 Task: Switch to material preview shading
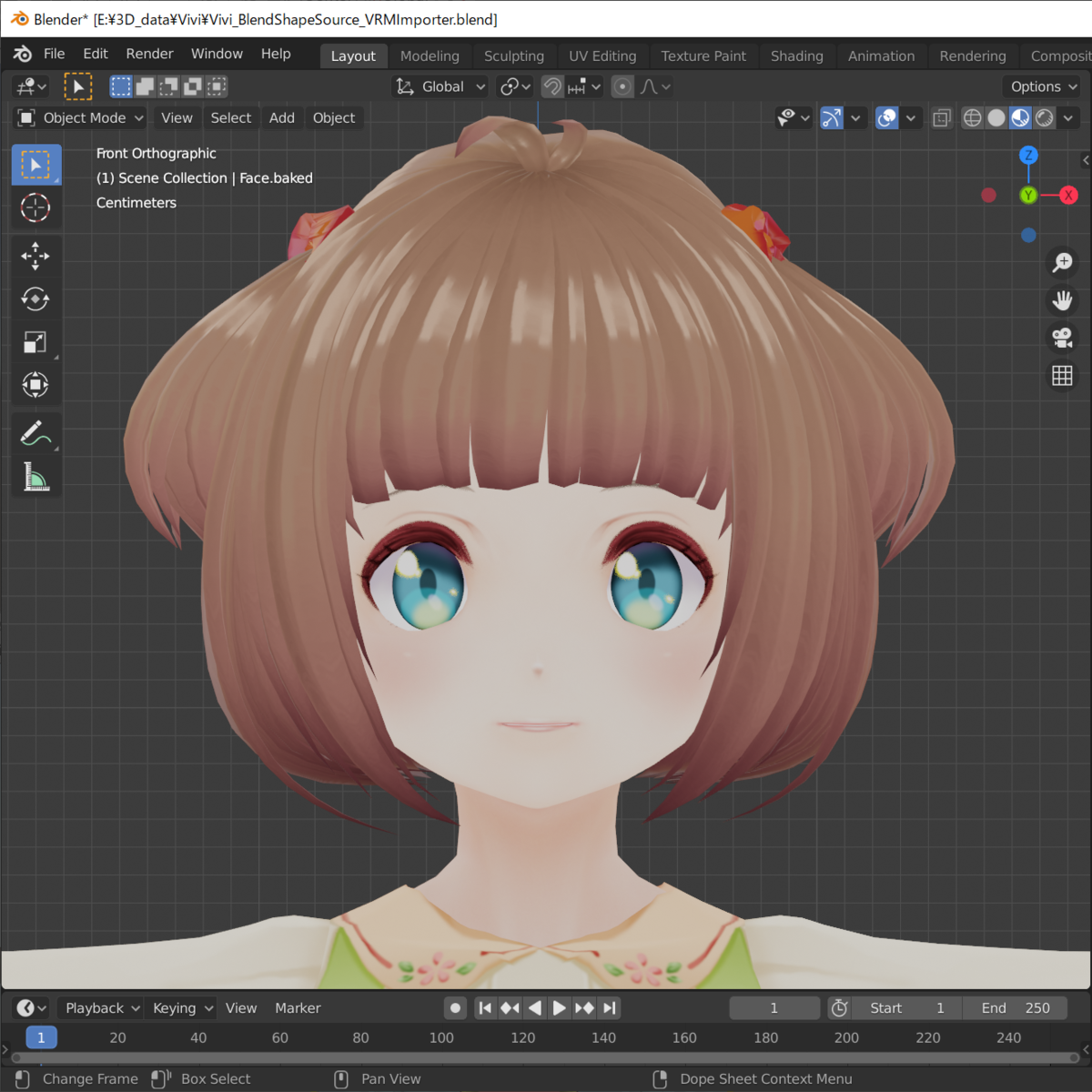click(1020, 117)
